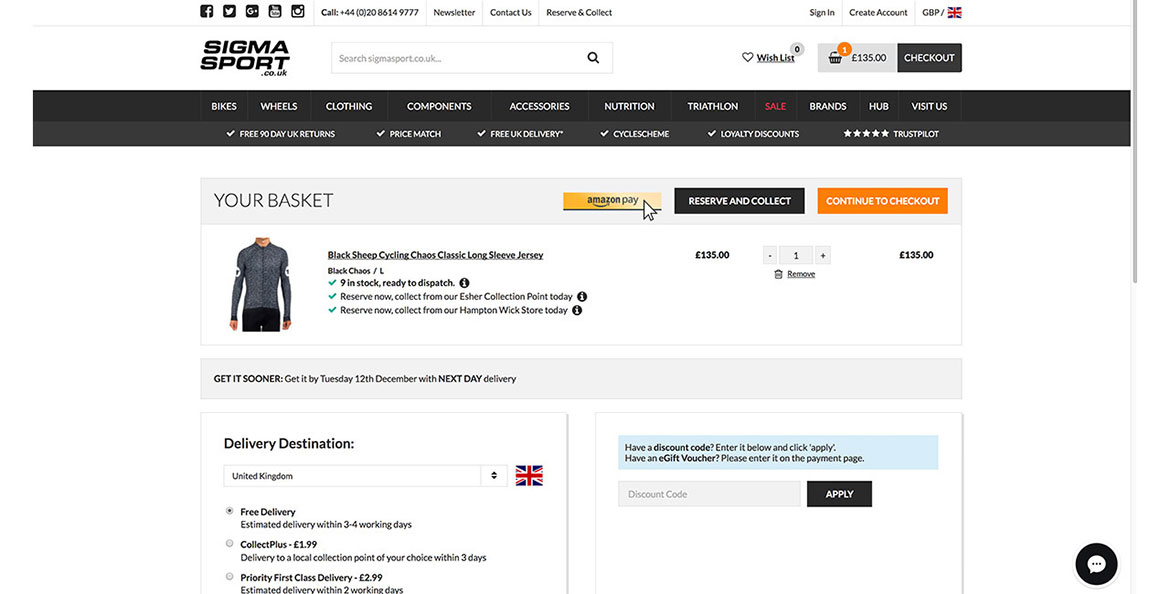Image resolution: width=1170 pixels, height=594 pixels.
Task: Open the Wheels menu
Action: (279, 106)
